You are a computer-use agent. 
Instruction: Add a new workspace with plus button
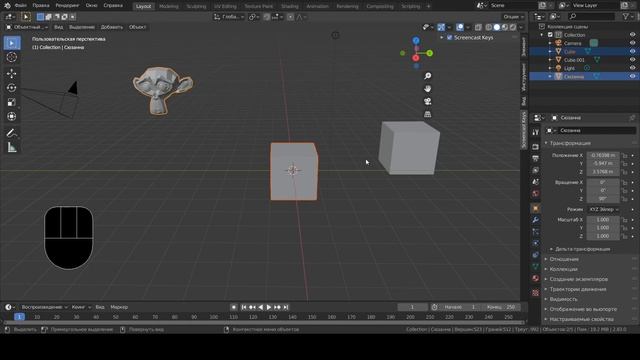pos(428,7)
